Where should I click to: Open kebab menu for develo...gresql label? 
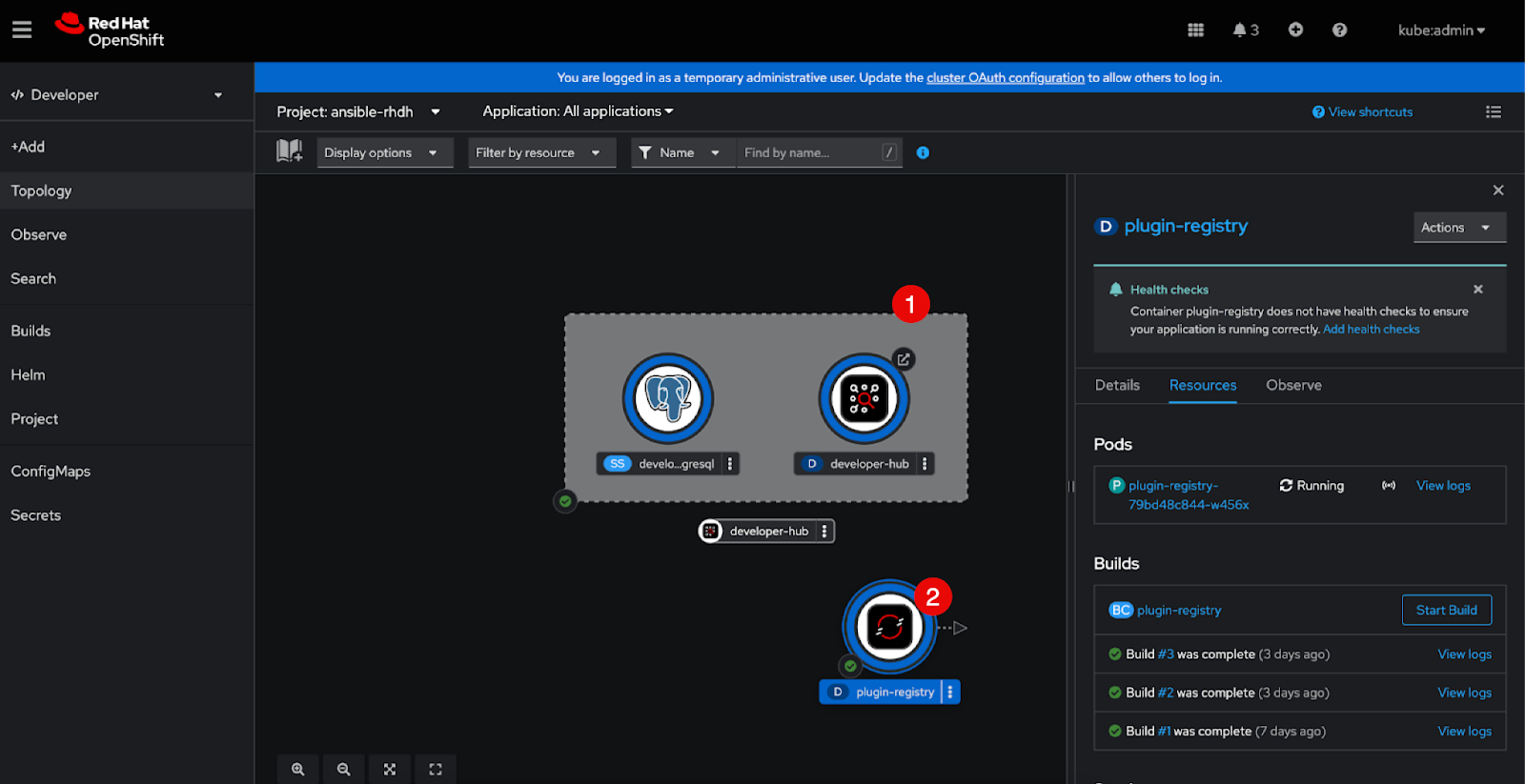click(730, 464)
